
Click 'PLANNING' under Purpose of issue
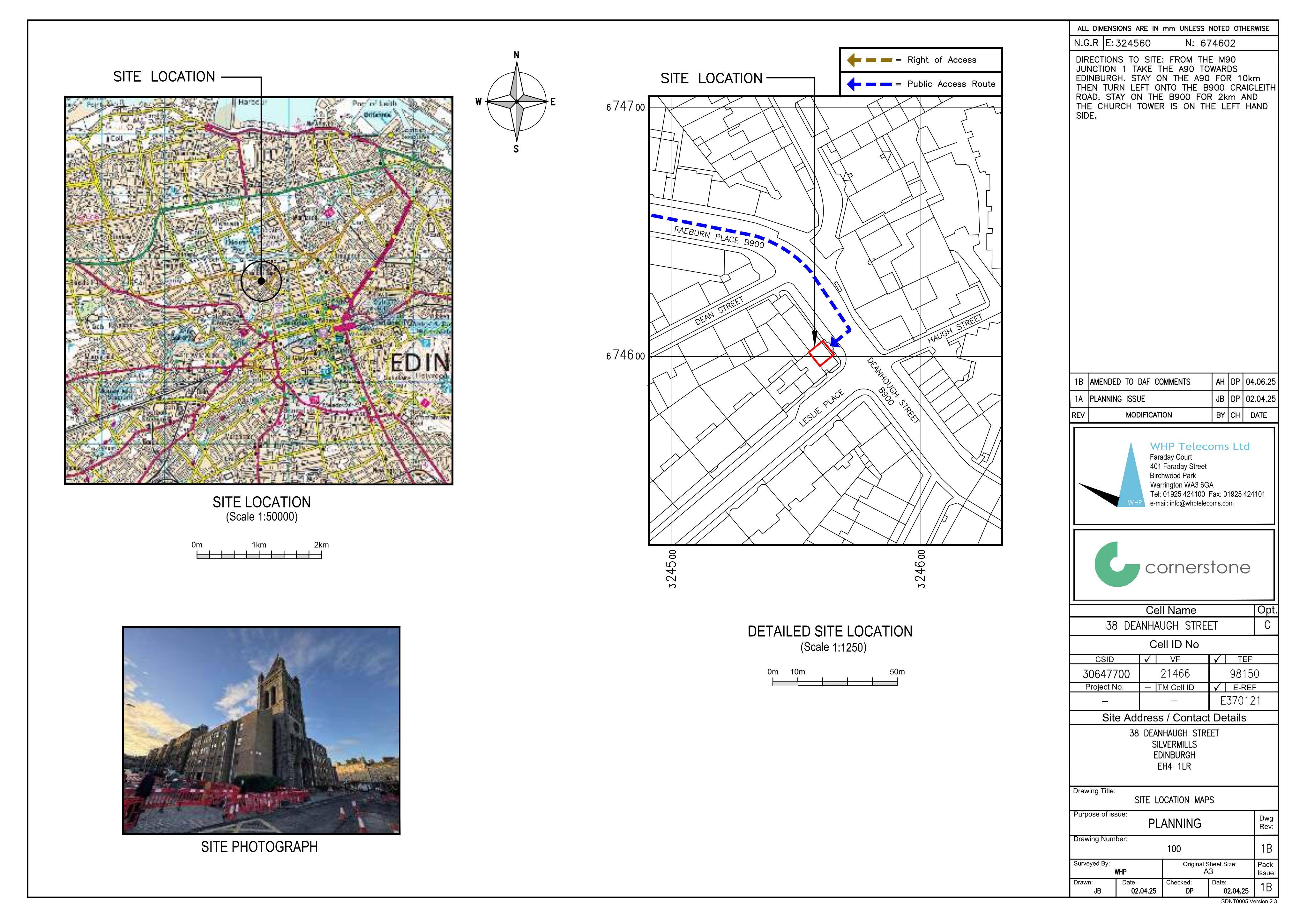pyautogui.click(x=1174, y=824)
